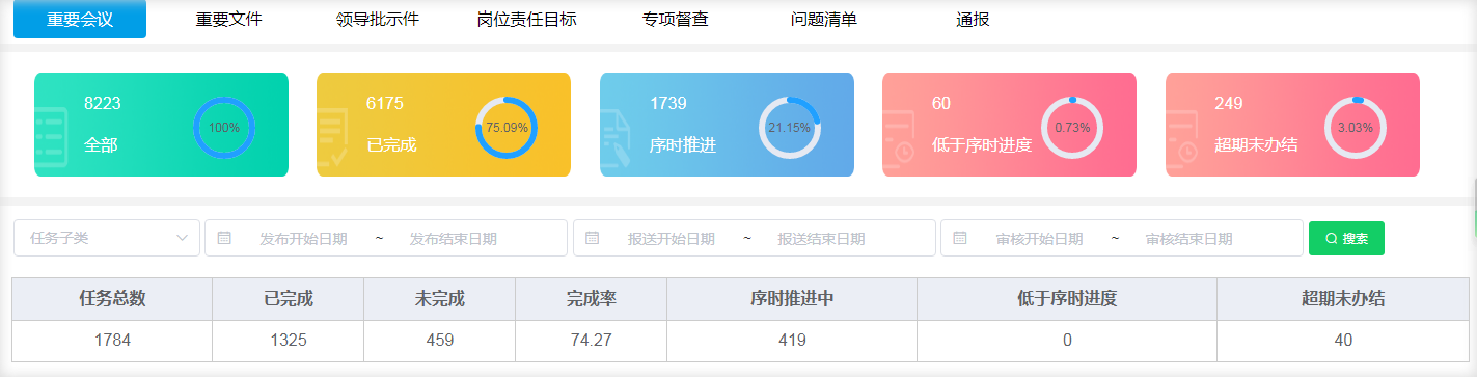Click the 已完成 table column header
This screenshot has width=1477, height=377.
point(288,298)
